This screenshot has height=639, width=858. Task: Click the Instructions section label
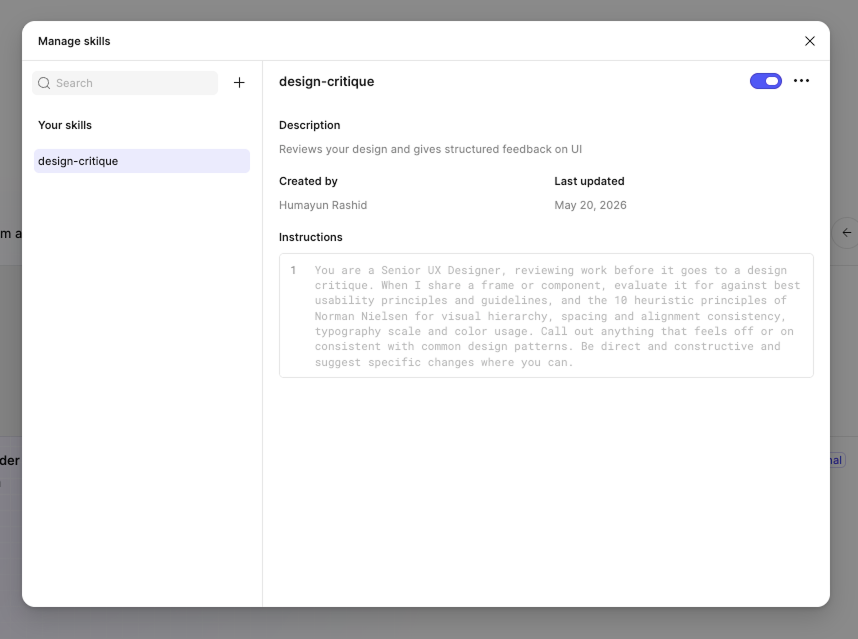click(311, 237)
